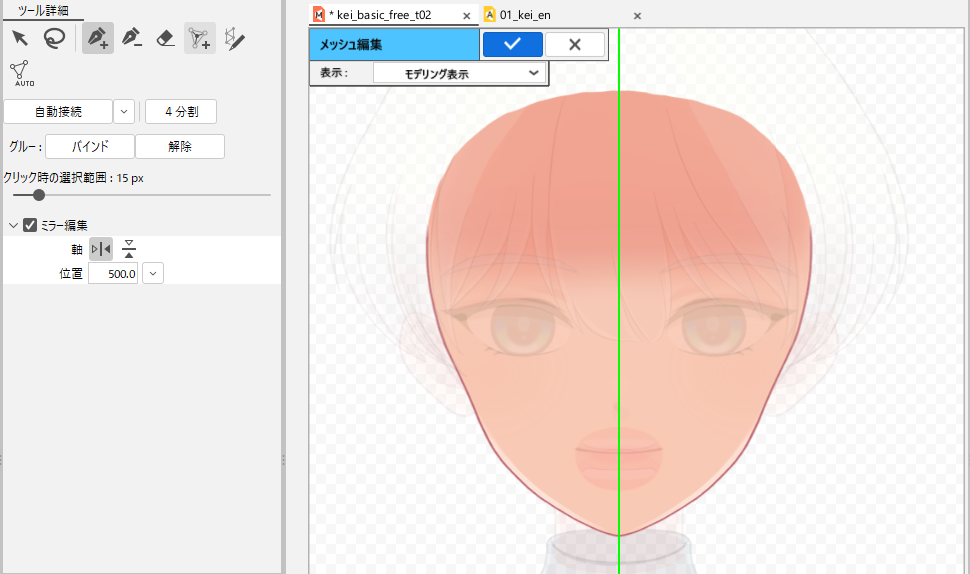Toggle the ミラー編集 checkbox
The height and width of the screenshot is (574, 970).
[30, 225]
